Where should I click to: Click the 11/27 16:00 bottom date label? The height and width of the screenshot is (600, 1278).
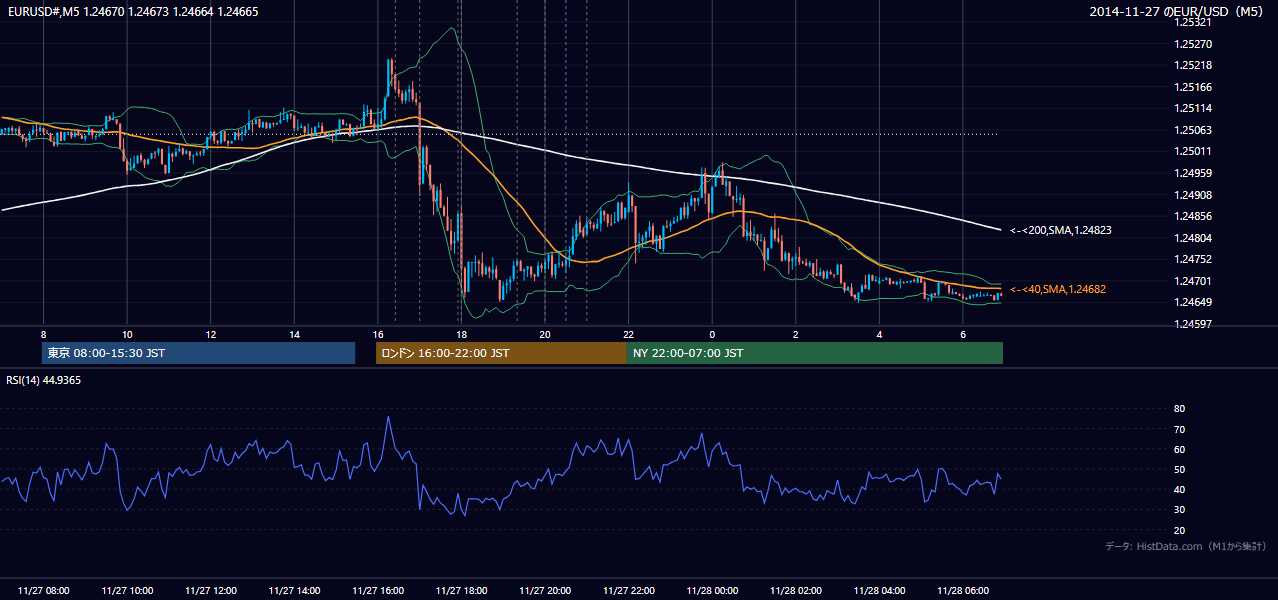click(378, 591)
